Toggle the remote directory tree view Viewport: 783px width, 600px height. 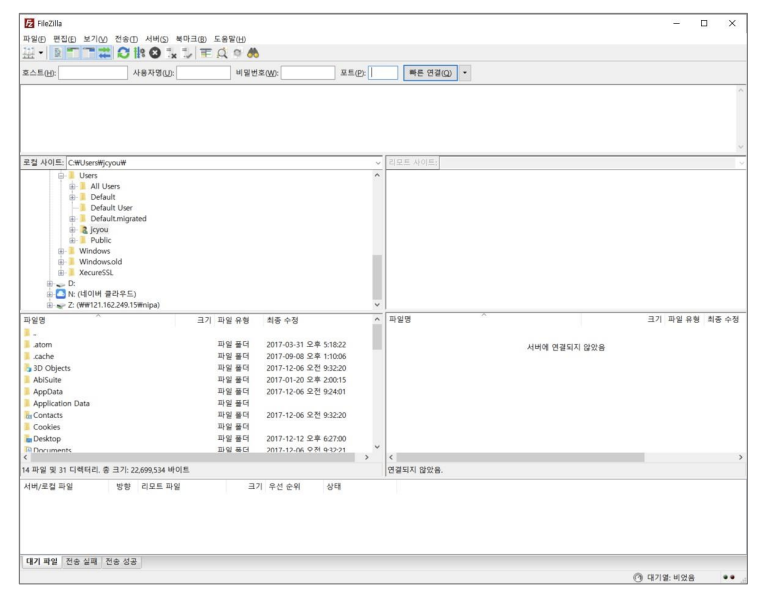point(88,53)
